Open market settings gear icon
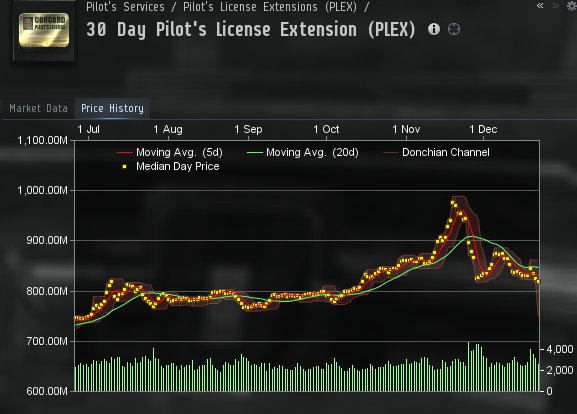Viewport: 577px width, 414px height. 572,6
